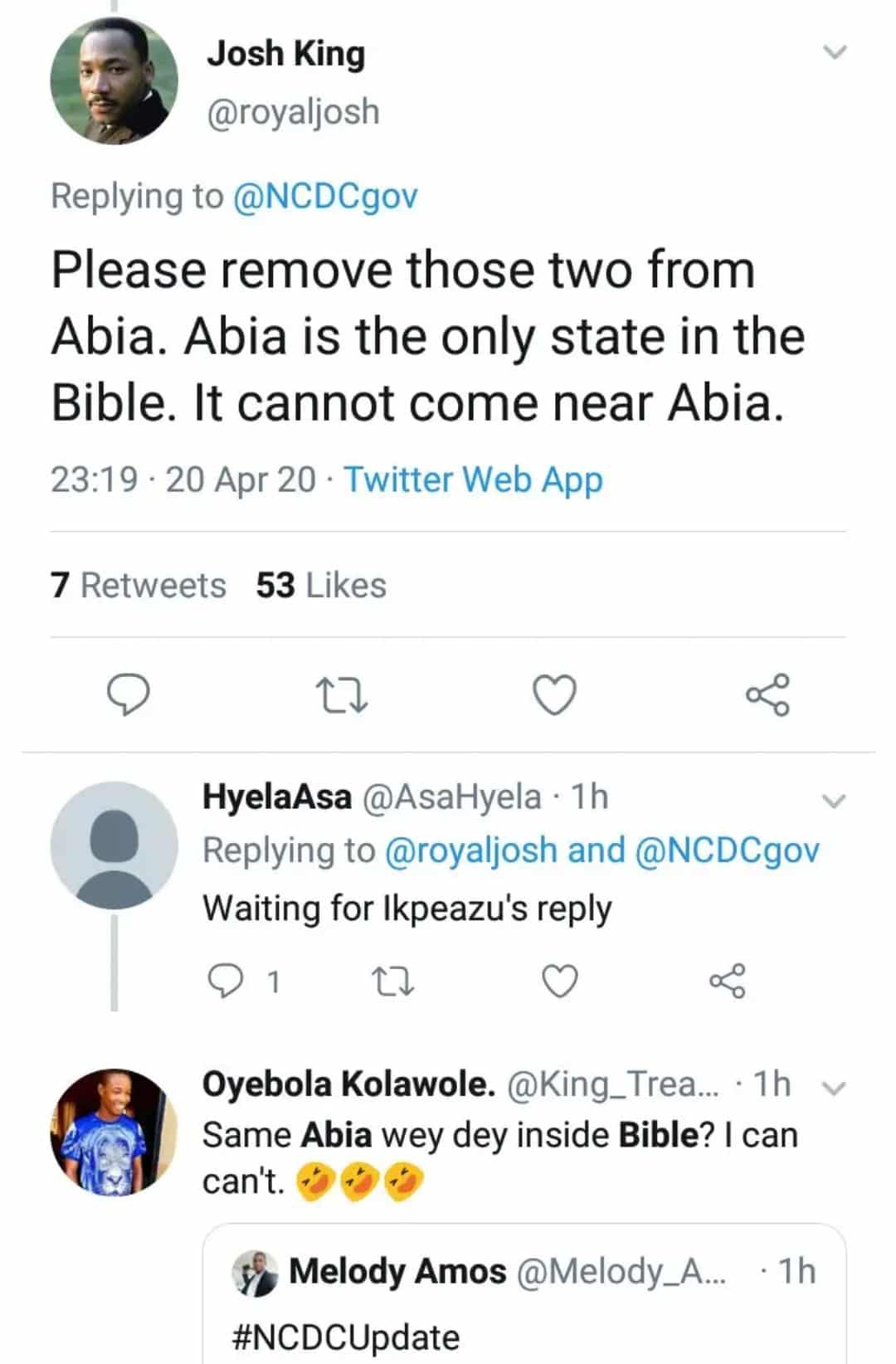Like HyelaAsa's reply tweet
The image size is (896, 1364).
point(559,982)
